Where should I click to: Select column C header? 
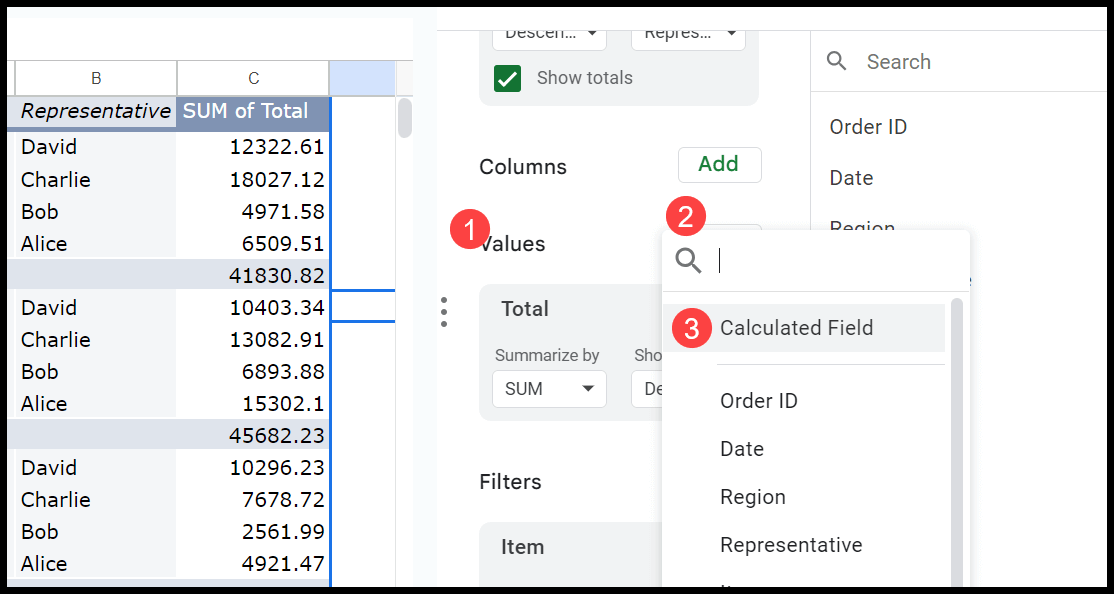254,78
